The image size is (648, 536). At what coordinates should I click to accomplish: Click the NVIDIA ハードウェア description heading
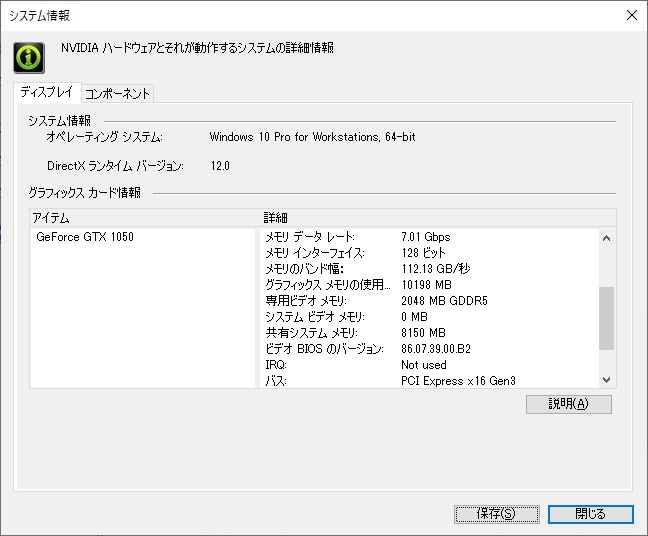point(198,48)
